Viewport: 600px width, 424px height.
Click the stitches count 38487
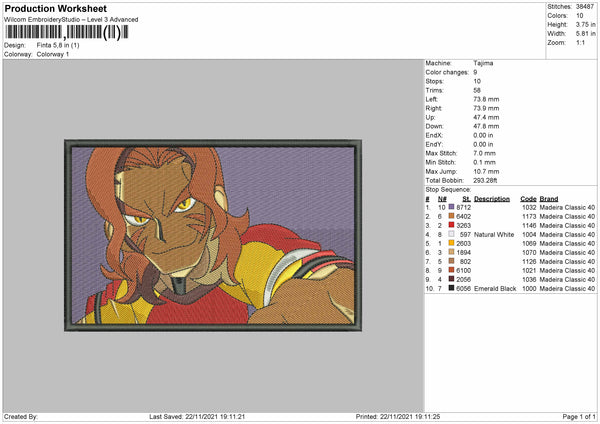pos(585,7)
